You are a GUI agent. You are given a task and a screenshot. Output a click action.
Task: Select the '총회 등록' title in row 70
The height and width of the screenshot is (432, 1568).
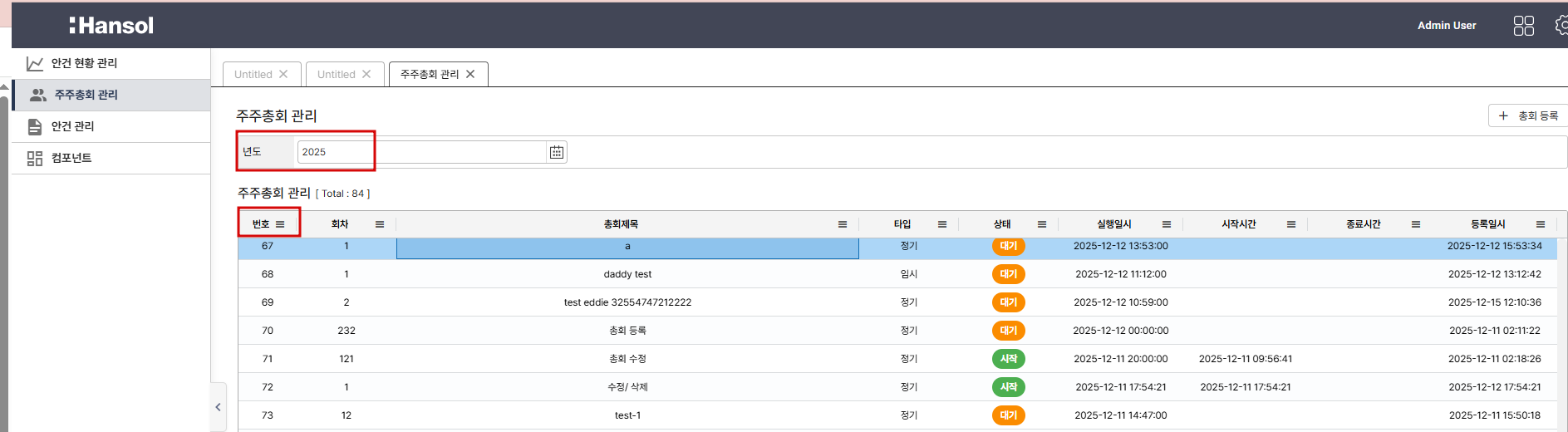(x=627, y=331)
